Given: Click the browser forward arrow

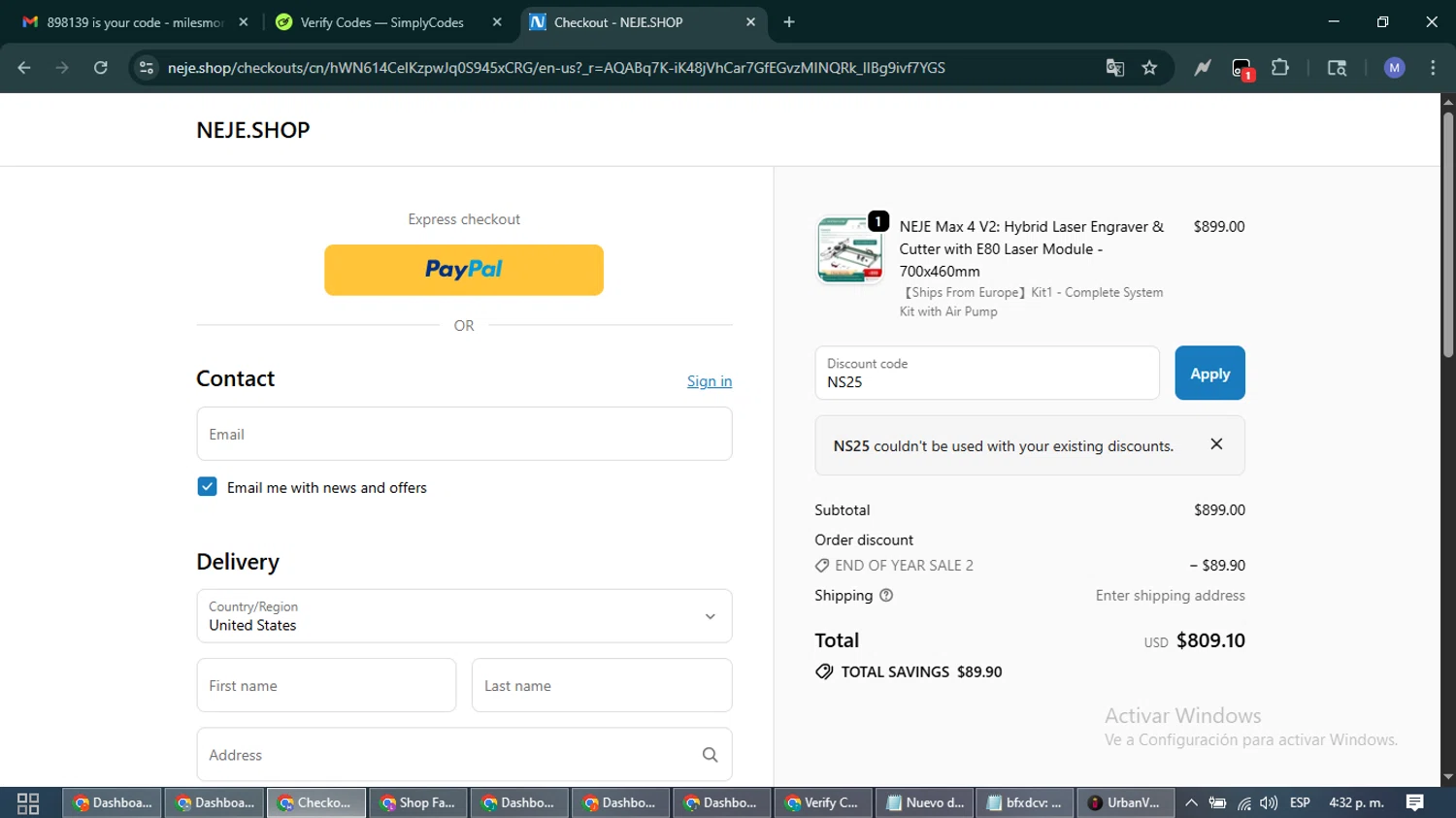Looking at the screenshot, I should pos(62,68).
